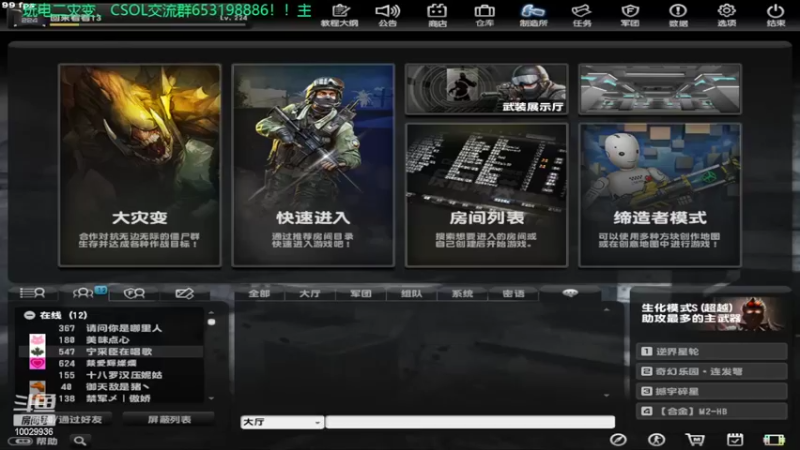Open the 房间列表 room list card
Image resolution: width=800 pixels, height=450 pixels.
(486, 194)
